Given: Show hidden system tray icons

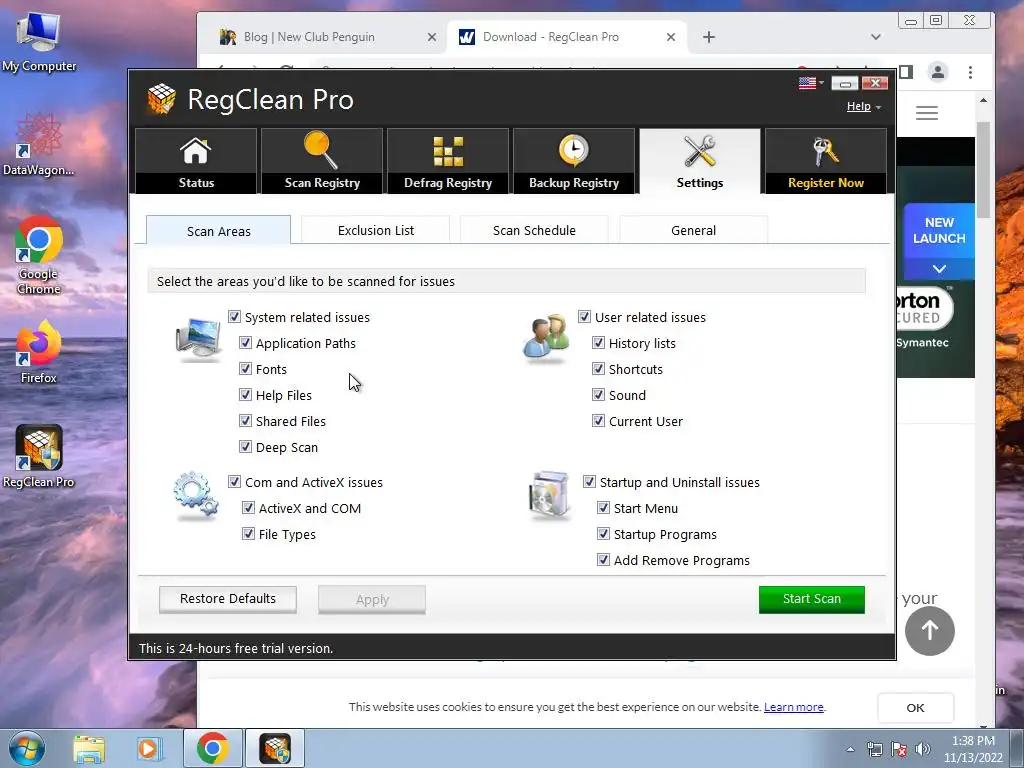Looking at the screenshot, I should pos(850,750).
